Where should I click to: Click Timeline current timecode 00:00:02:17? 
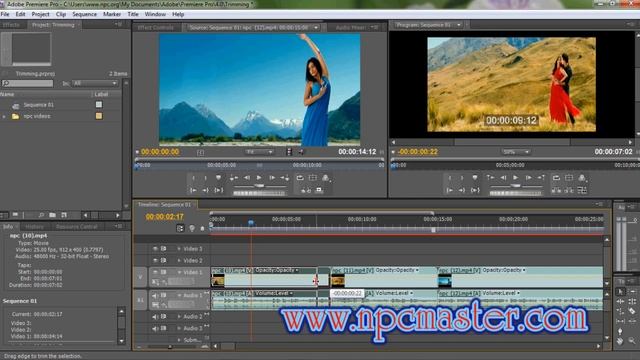pos(164,217)
